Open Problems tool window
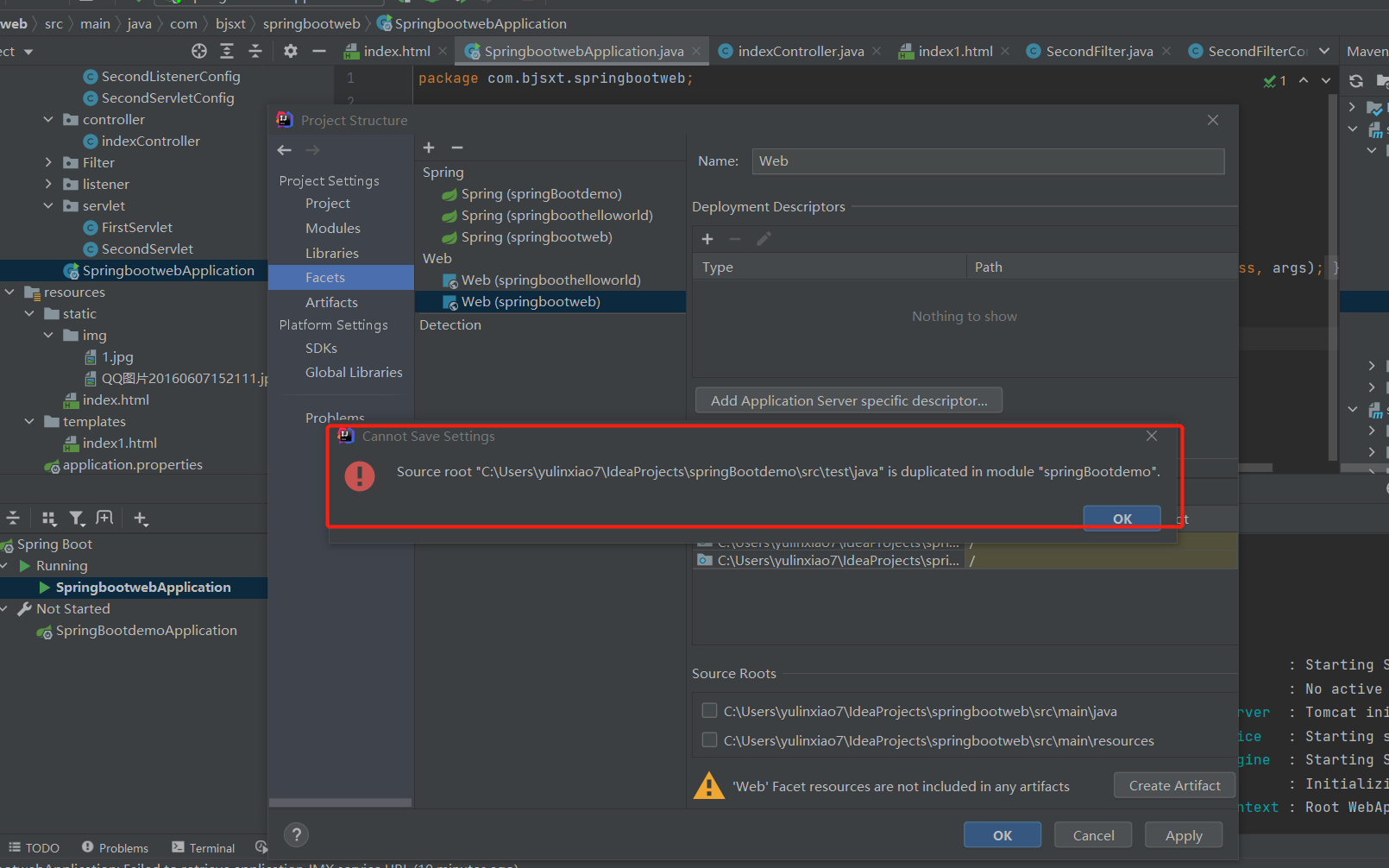The image size is (1389, 868). click(x=115, y=848)
